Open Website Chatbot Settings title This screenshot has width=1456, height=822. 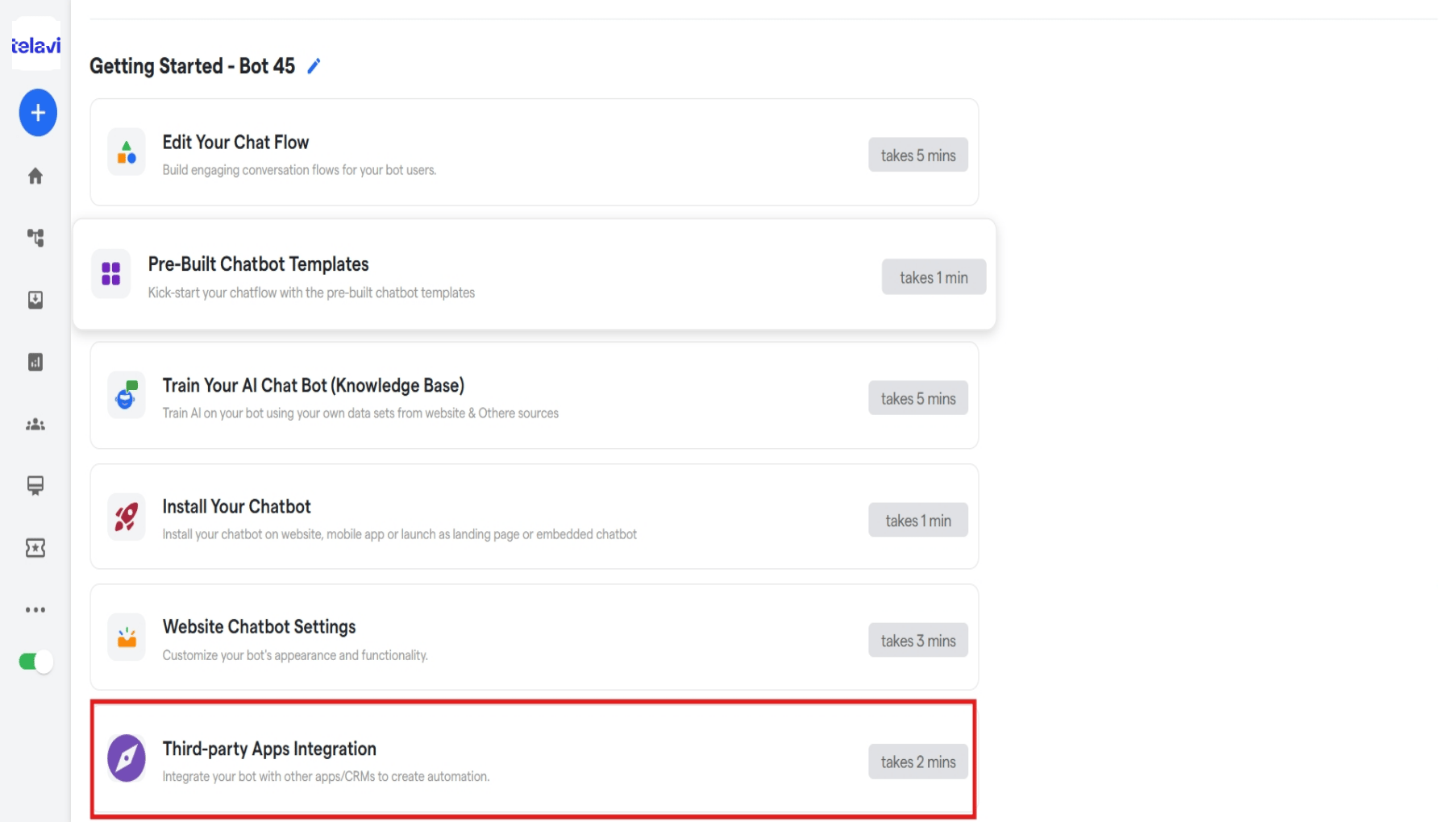click(259, 627)
